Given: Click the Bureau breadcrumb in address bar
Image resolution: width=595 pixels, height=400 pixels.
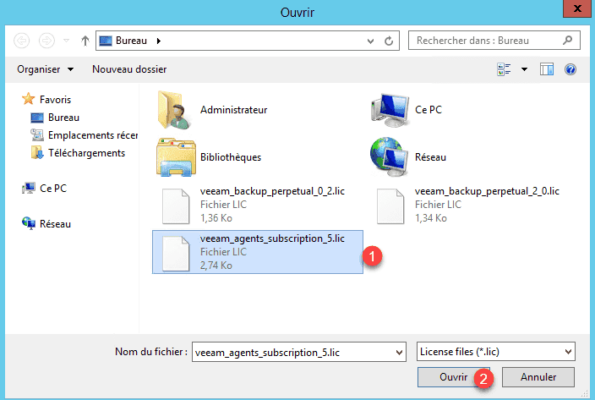Looking at the screenshot, I should pyautogui.click(x=131, y=41).
